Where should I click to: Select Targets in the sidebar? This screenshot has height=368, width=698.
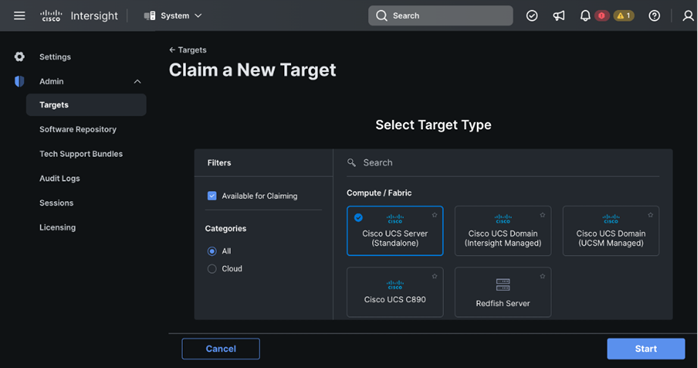click(x=86, y=105)
